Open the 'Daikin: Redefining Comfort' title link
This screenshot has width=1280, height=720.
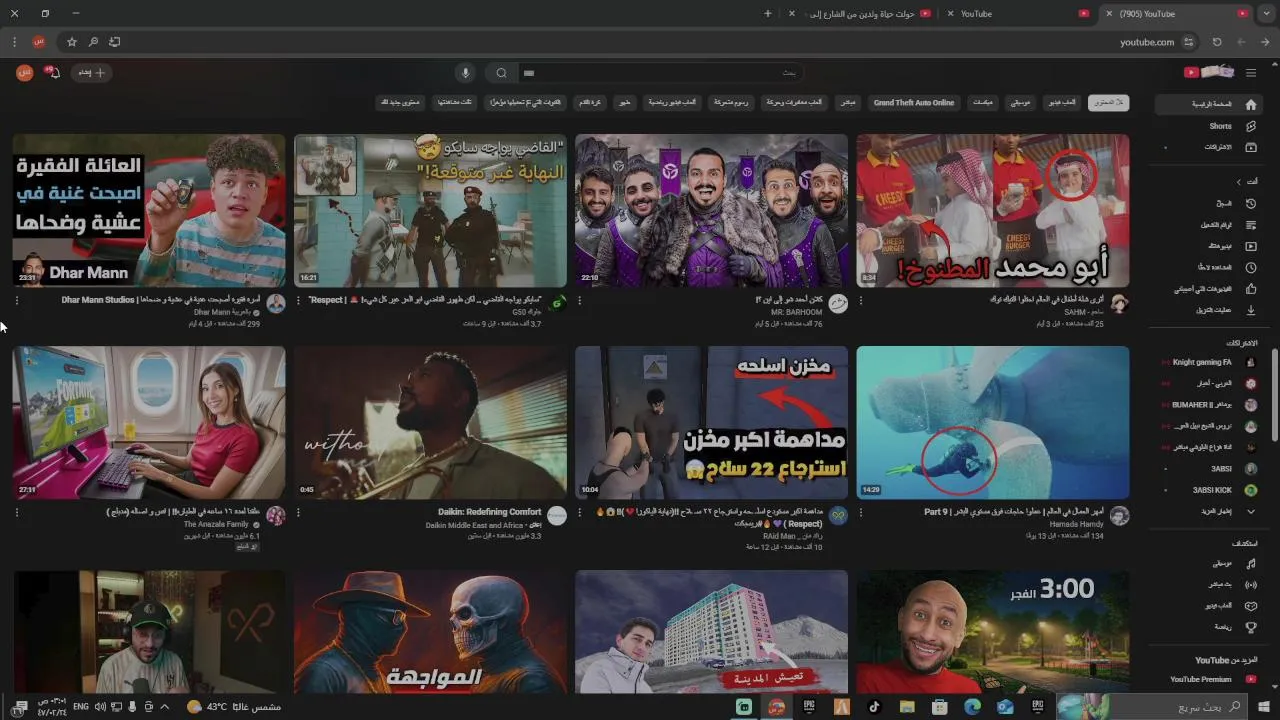489,512
